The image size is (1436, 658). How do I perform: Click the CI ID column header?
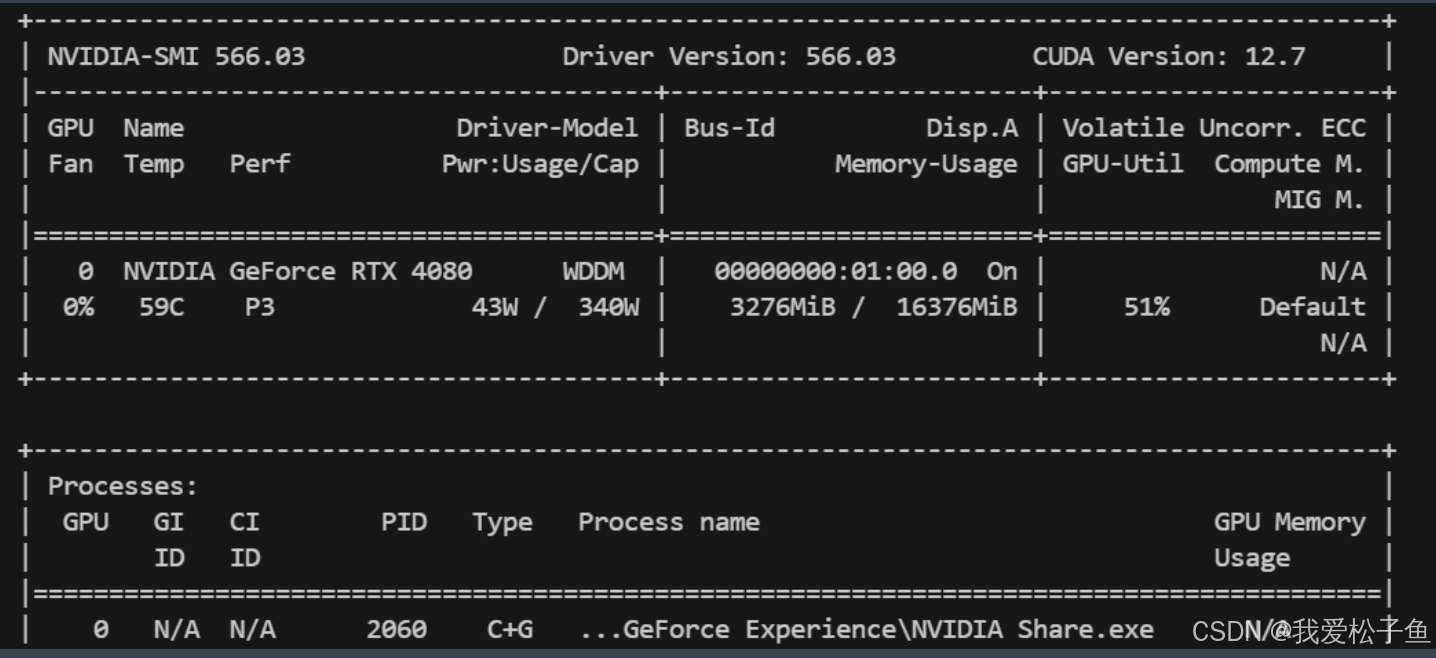(x=245, y=540)
